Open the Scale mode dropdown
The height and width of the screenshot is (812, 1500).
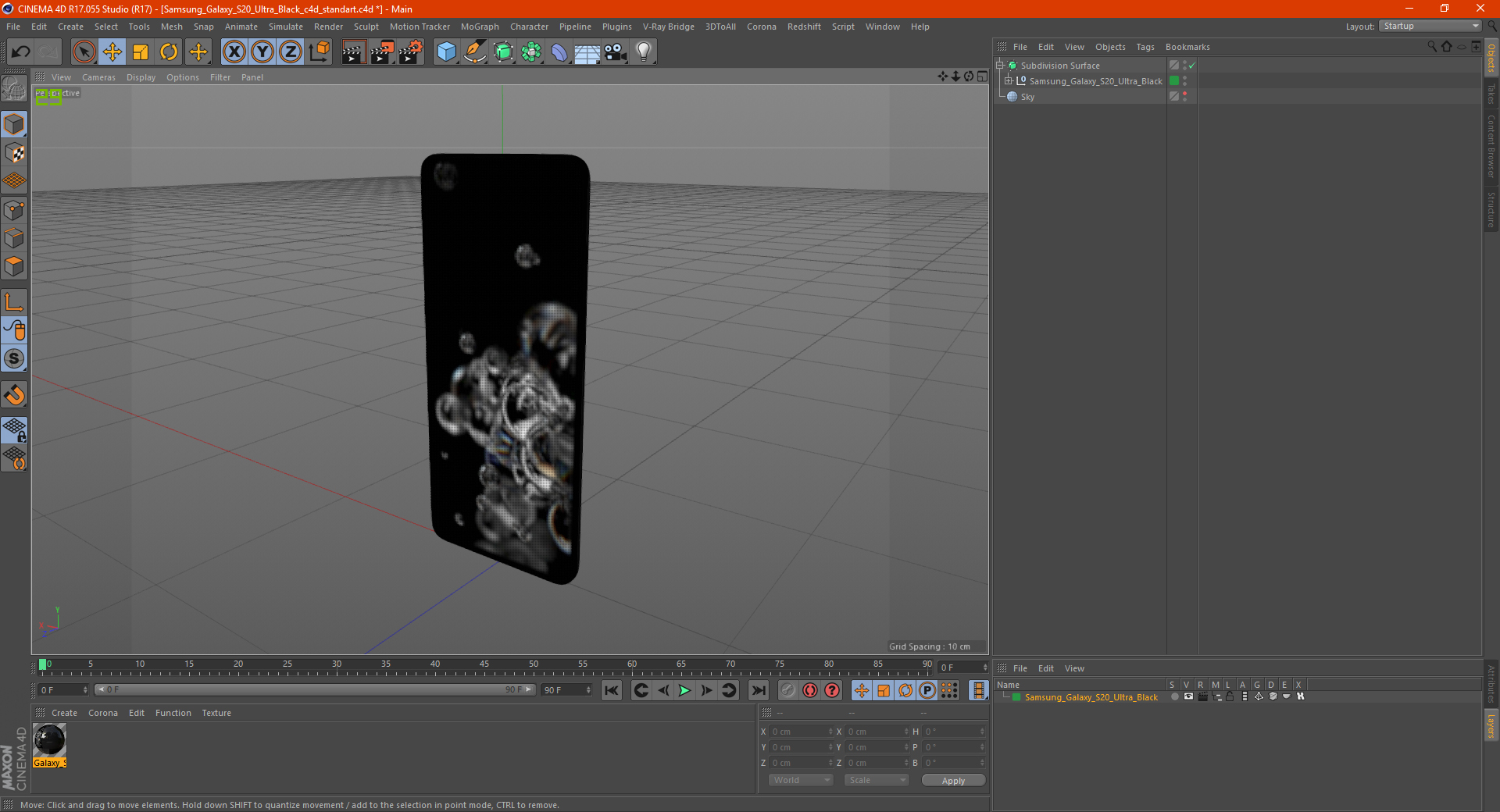[877, 780]
